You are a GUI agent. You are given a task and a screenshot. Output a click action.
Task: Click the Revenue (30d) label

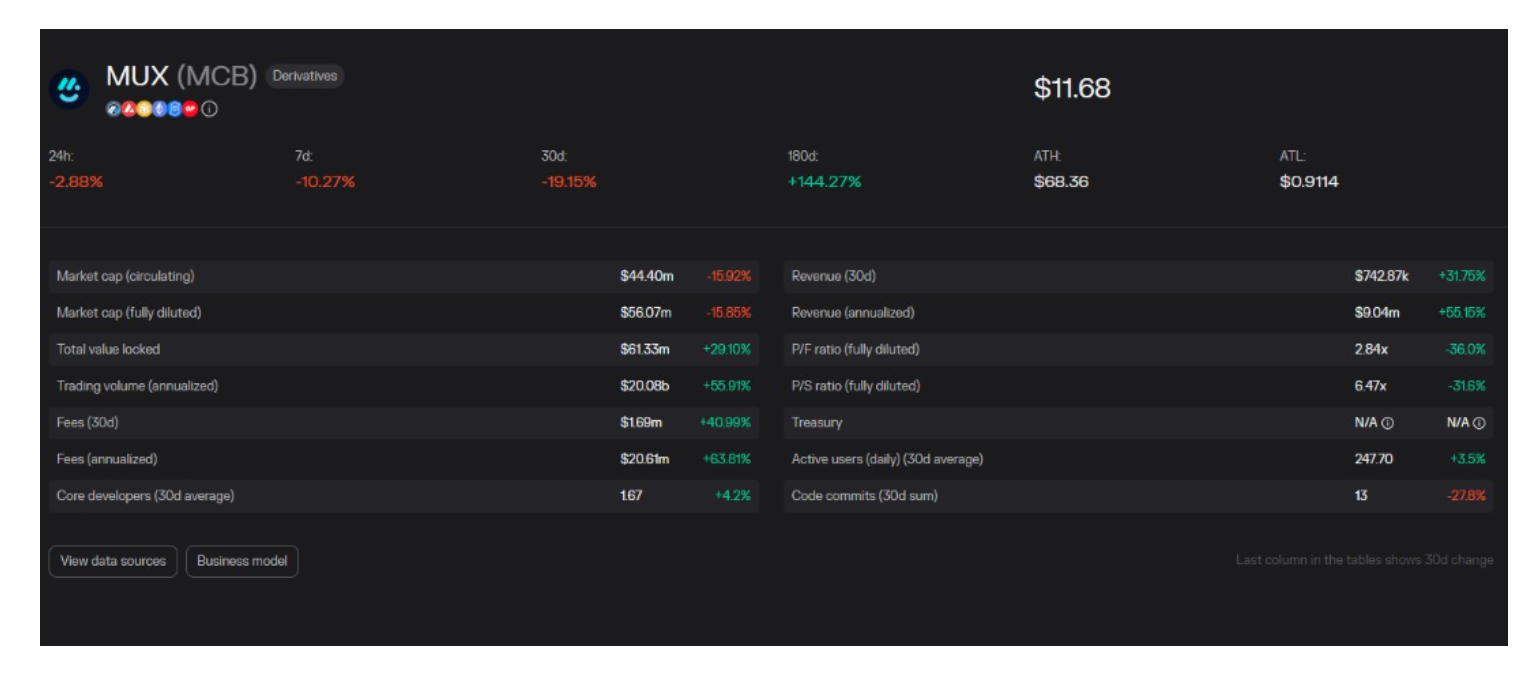(833, 276)
